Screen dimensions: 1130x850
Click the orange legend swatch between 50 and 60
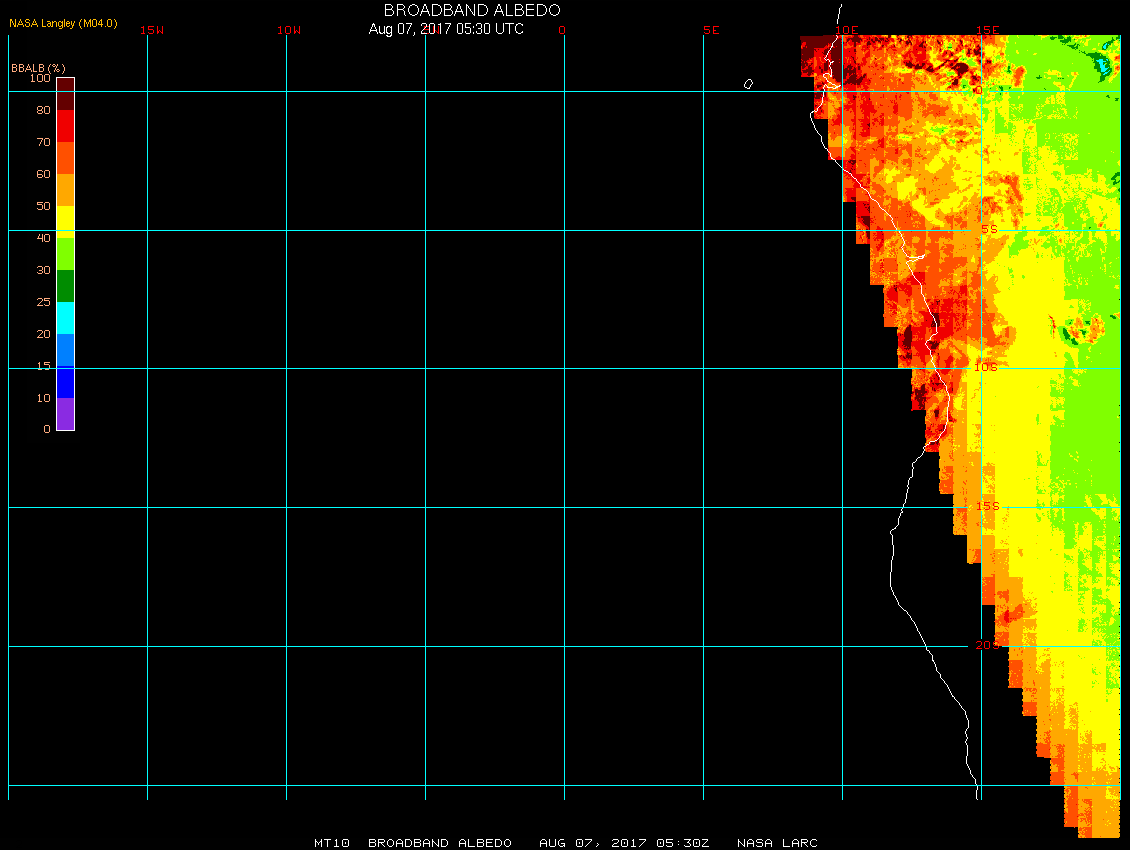65,190
